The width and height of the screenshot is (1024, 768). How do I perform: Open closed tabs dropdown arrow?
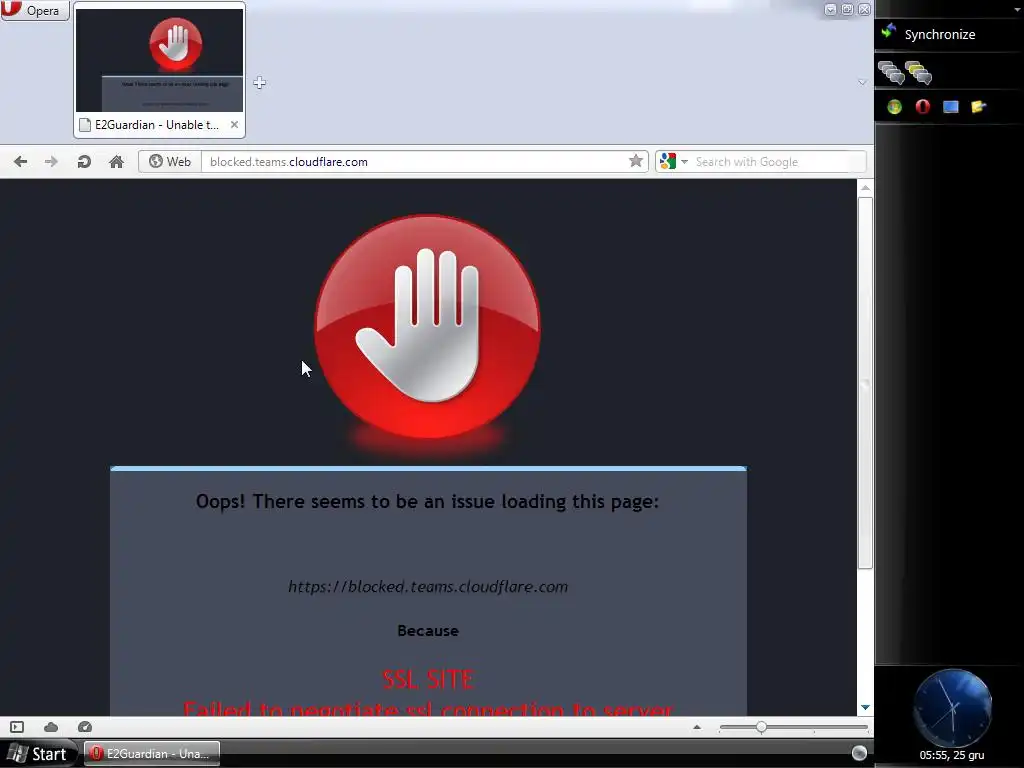tap(862, 82)
